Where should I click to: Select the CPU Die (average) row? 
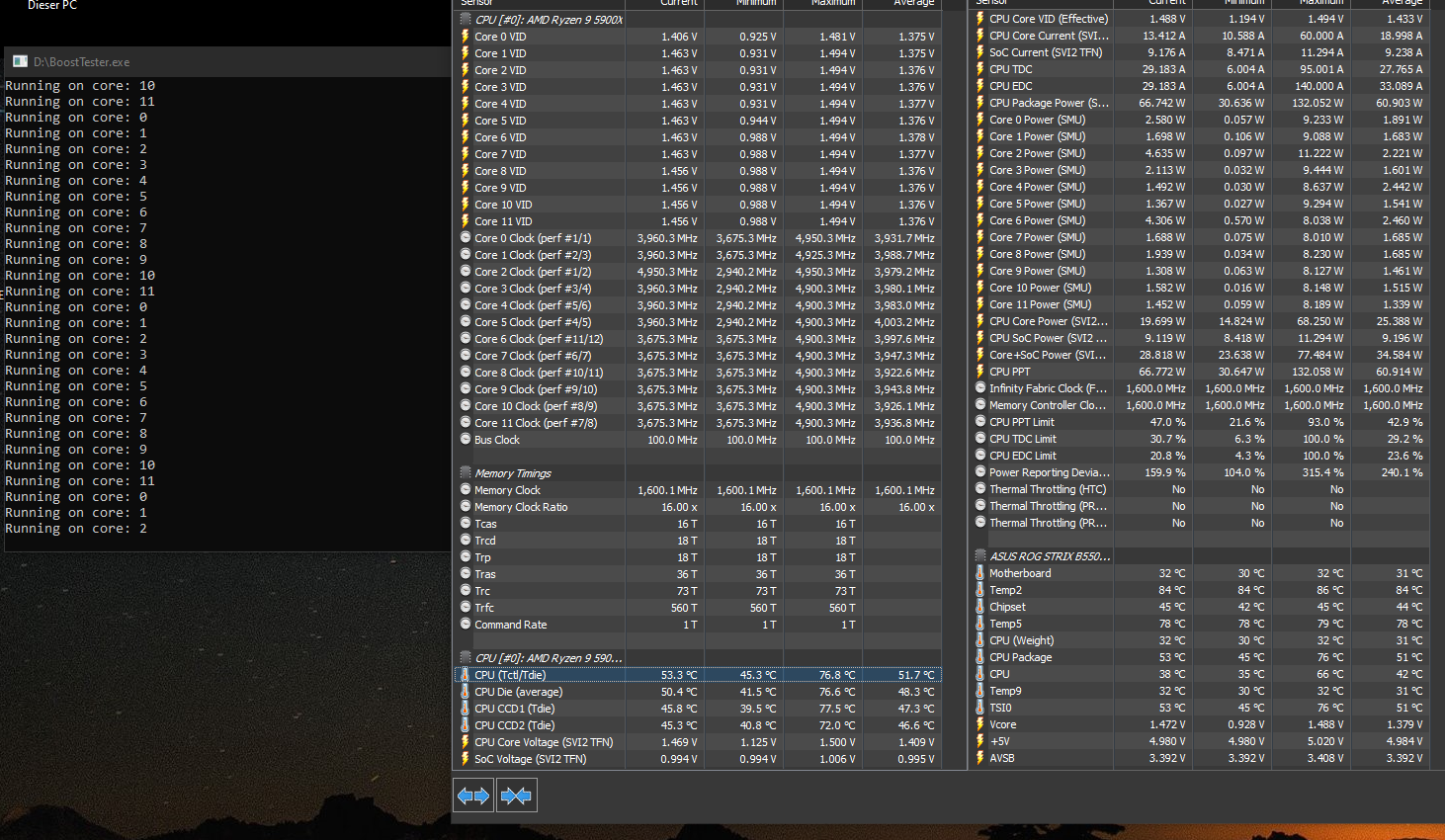point(698,692)
